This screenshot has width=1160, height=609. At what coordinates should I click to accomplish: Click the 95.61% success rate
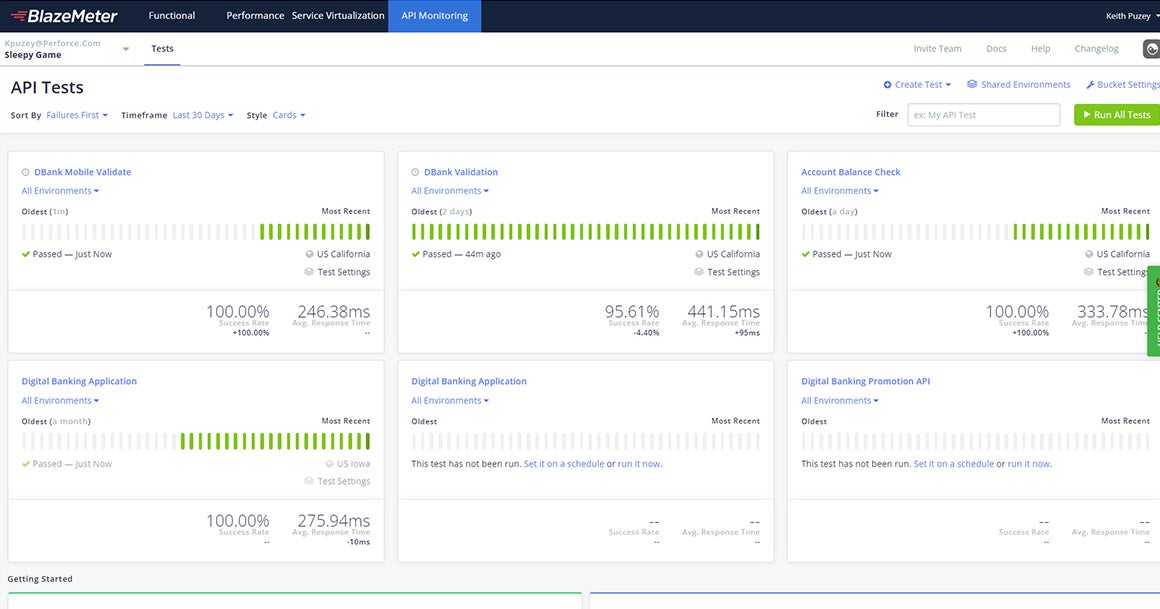[632, 312]
